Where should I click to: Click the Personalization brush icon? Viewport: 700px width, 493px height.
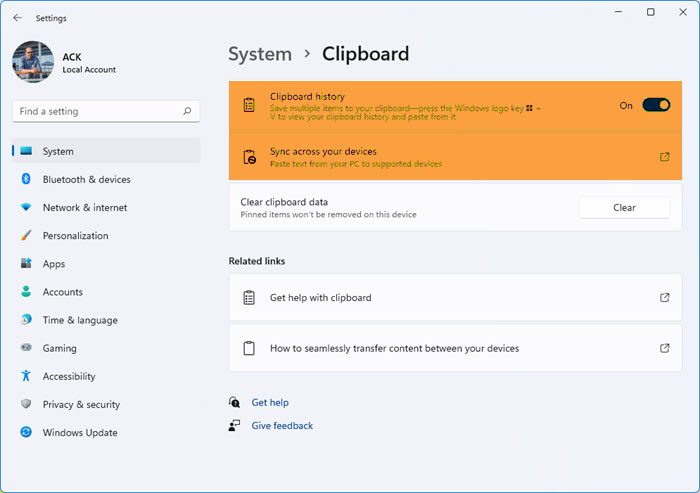(26, 236)
